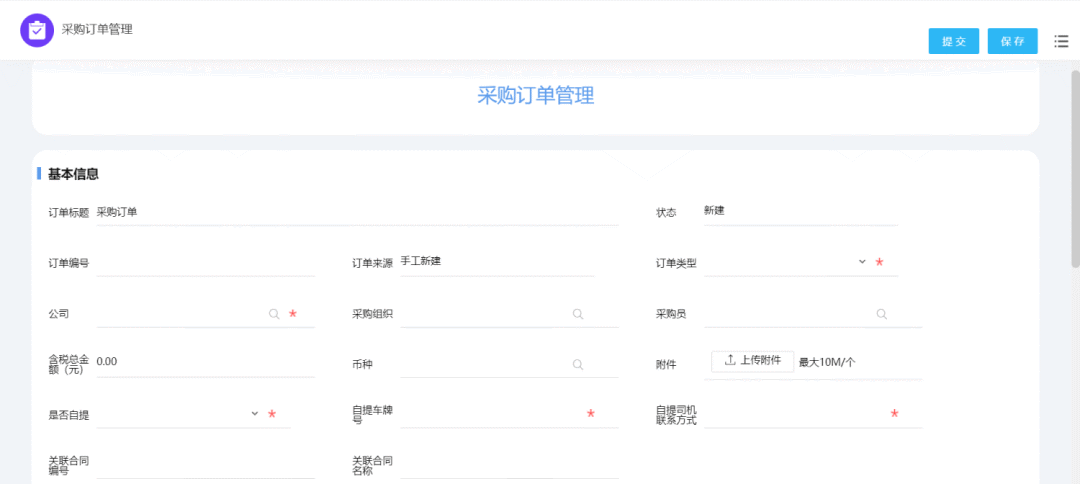Click the large blue 采购订单管理 title
Screen dimensions: 1080x484
click(x=536, y=96)
